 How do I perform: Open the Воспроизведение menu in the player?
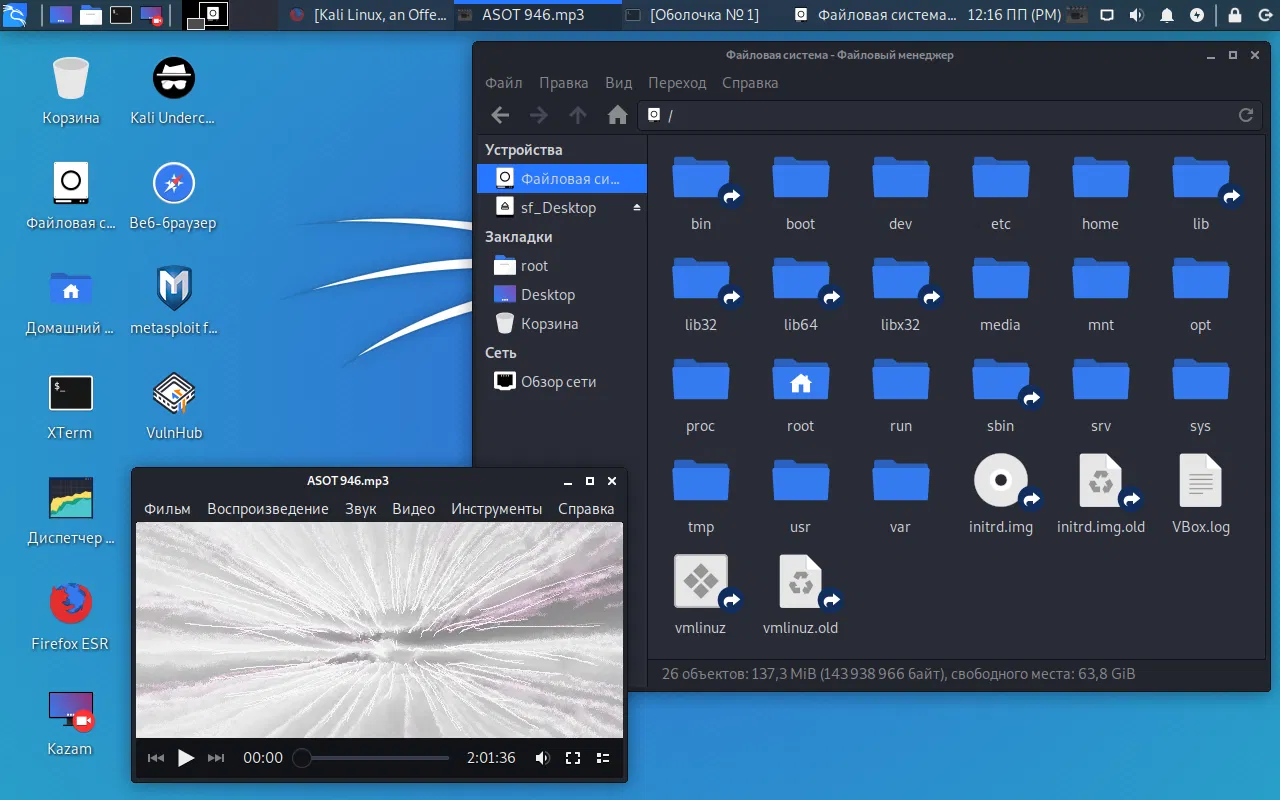[267, 509]
